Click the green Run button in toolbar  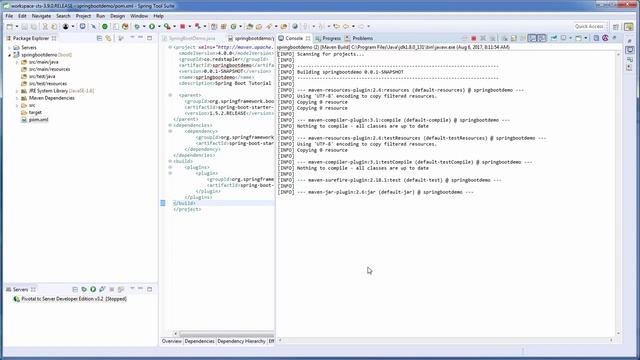[x=152, y=27]
